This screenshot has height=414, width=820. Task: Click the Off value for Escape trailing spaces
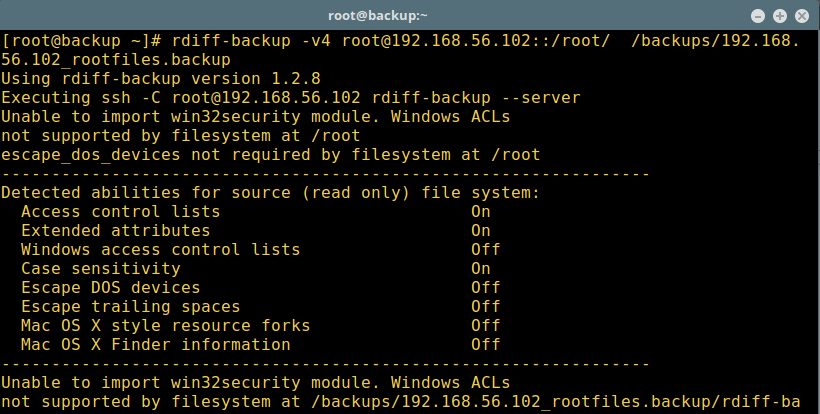pyautogui.click(x=486, y=307)
